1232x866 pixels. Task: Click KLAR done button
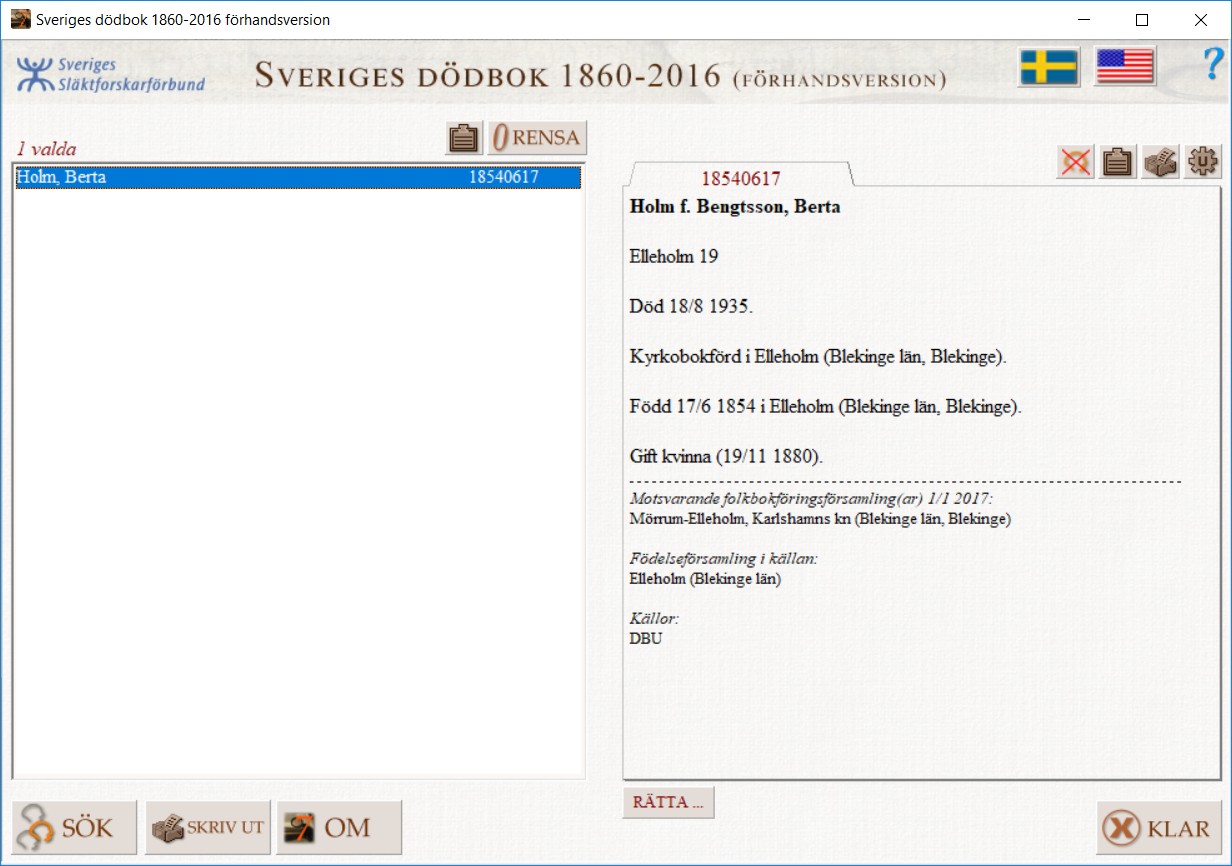click(1159, 828)
